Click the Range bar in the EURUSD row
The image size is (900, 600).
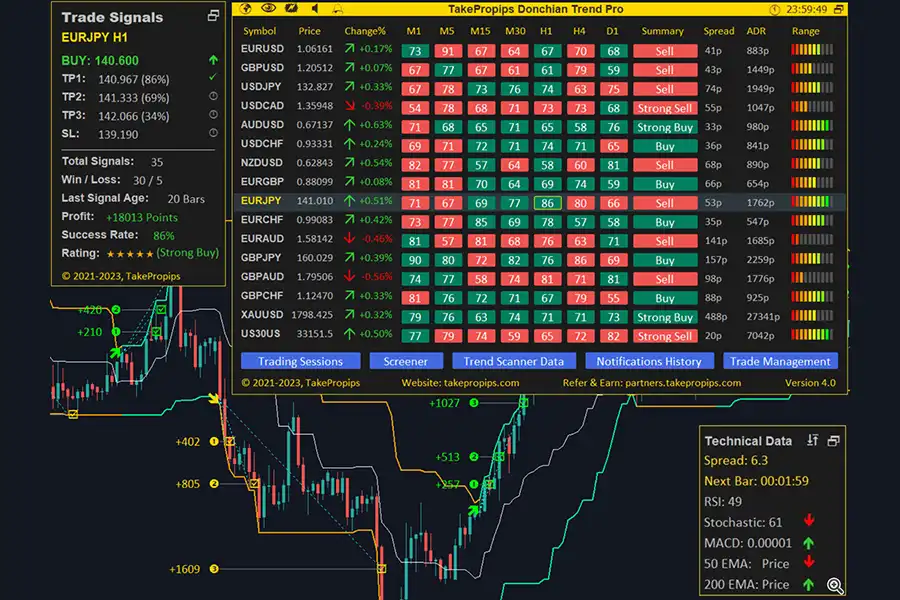tap(812, 50)
